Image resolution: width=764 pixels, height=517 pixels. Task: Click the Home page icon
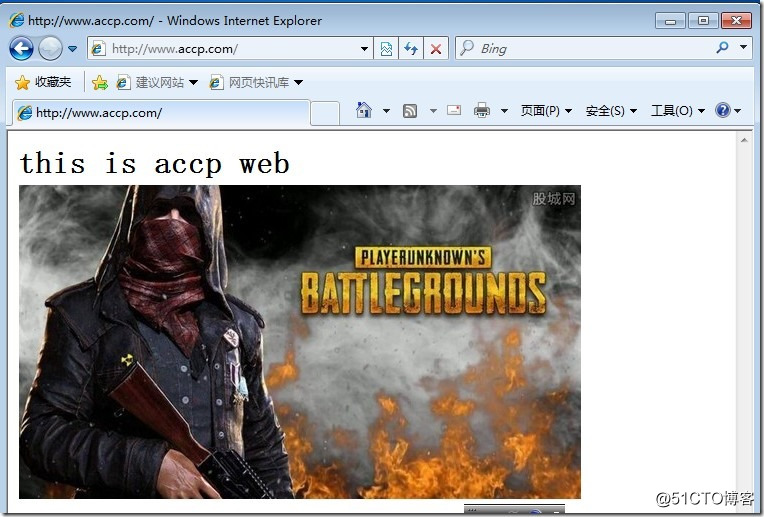(x=364, y=111)
